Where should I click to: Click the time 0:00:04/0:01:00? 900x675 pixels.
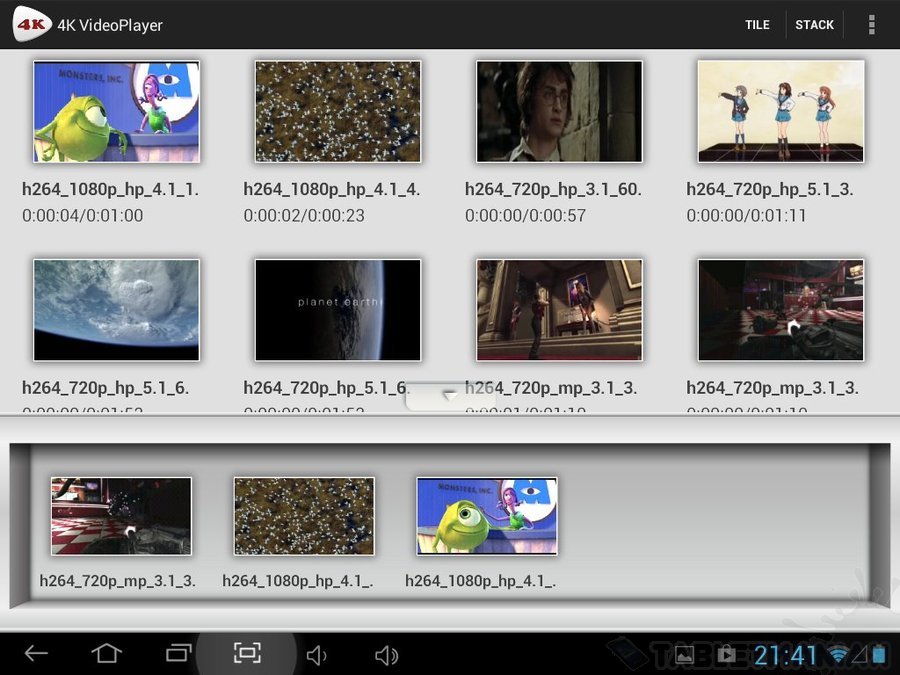click(x=83, y=216)
